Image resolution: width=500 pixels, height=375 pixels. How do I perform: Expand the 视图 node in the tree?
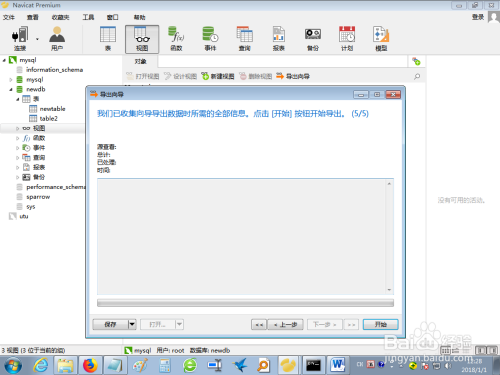pyautogui.click(x=18, y=128)
